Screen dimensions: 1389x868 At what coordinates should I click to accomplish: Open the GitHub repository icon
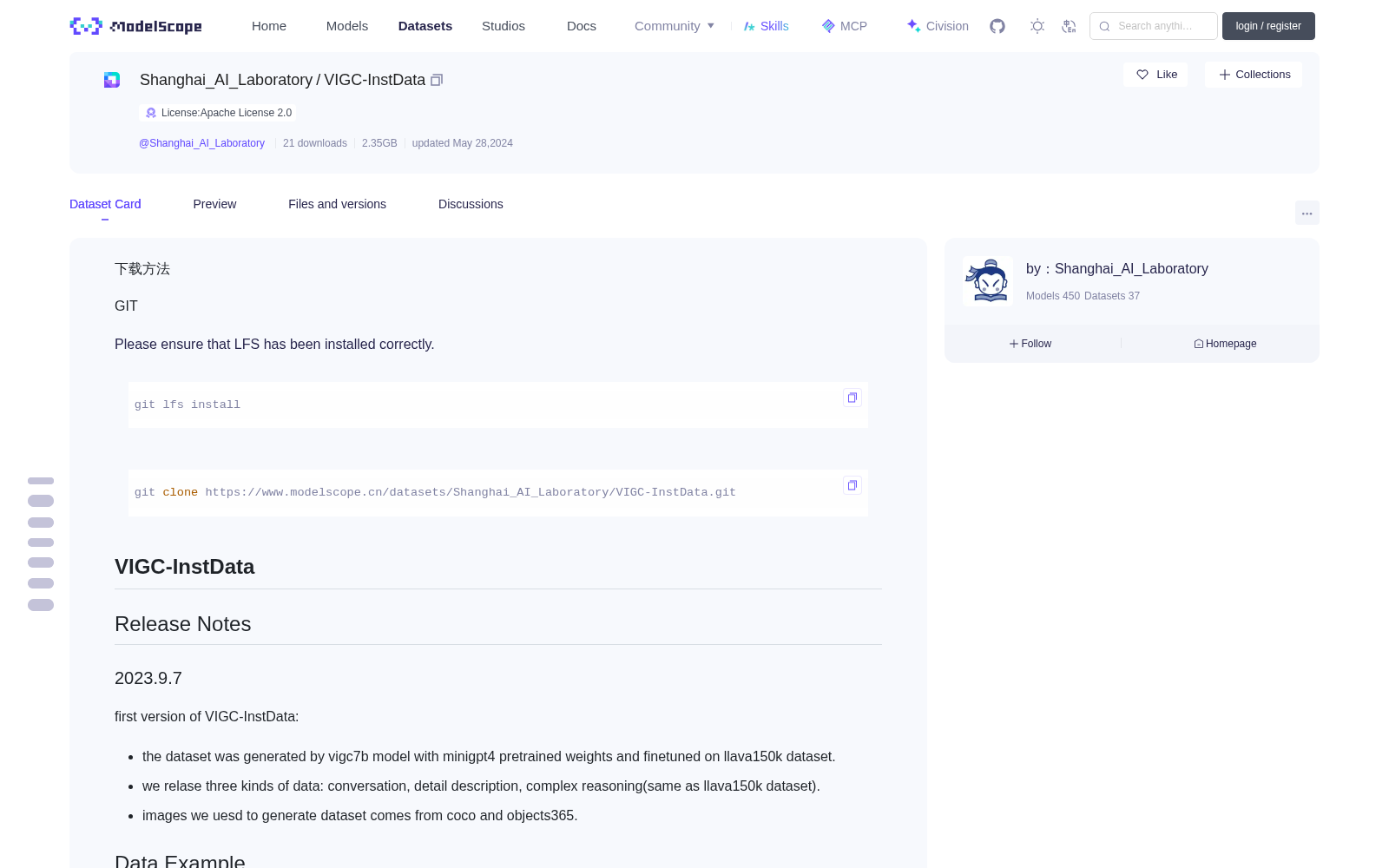coord(997,26)
